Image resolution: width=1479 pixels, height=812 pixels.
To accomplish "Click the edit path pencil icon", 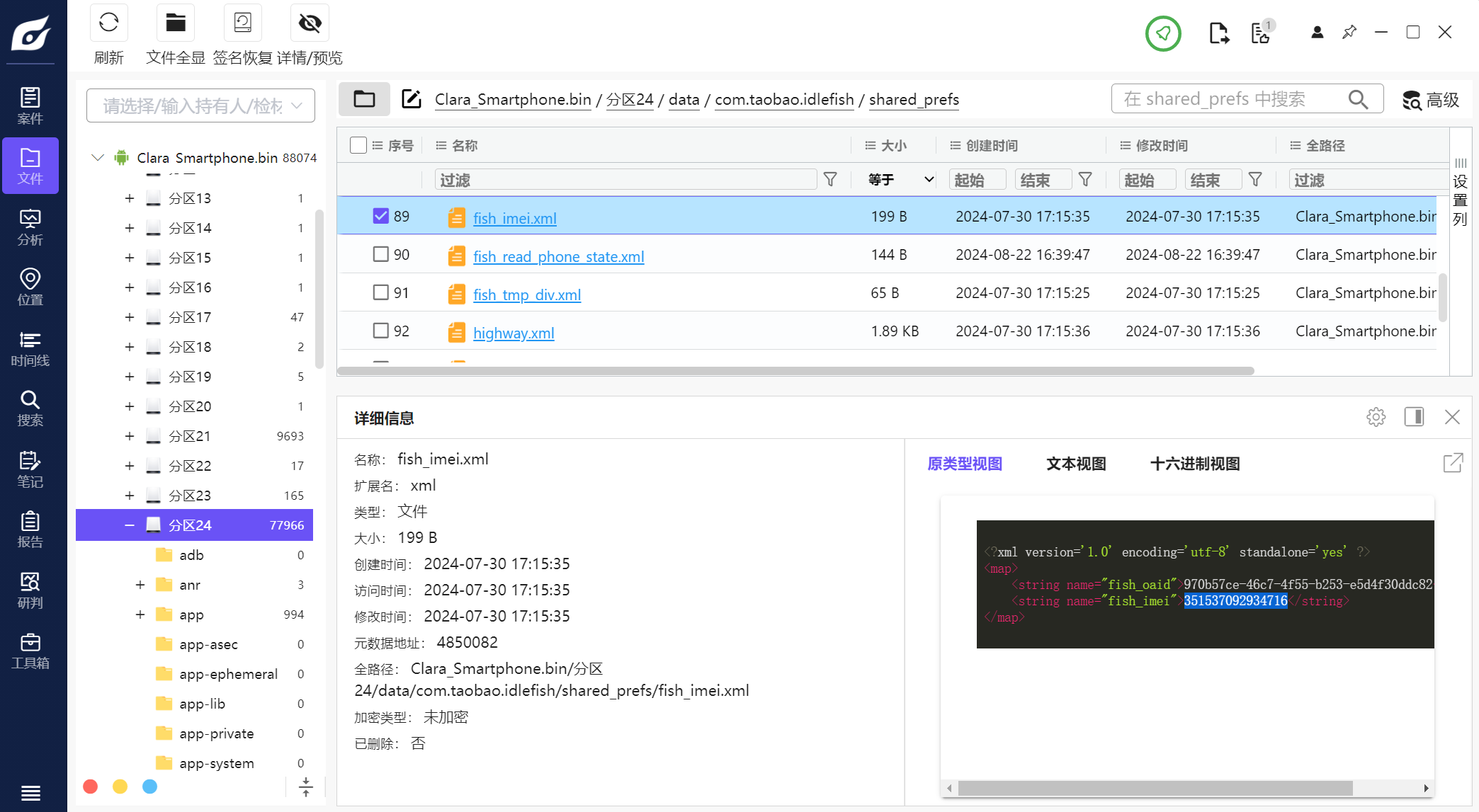I will point(412,99).
